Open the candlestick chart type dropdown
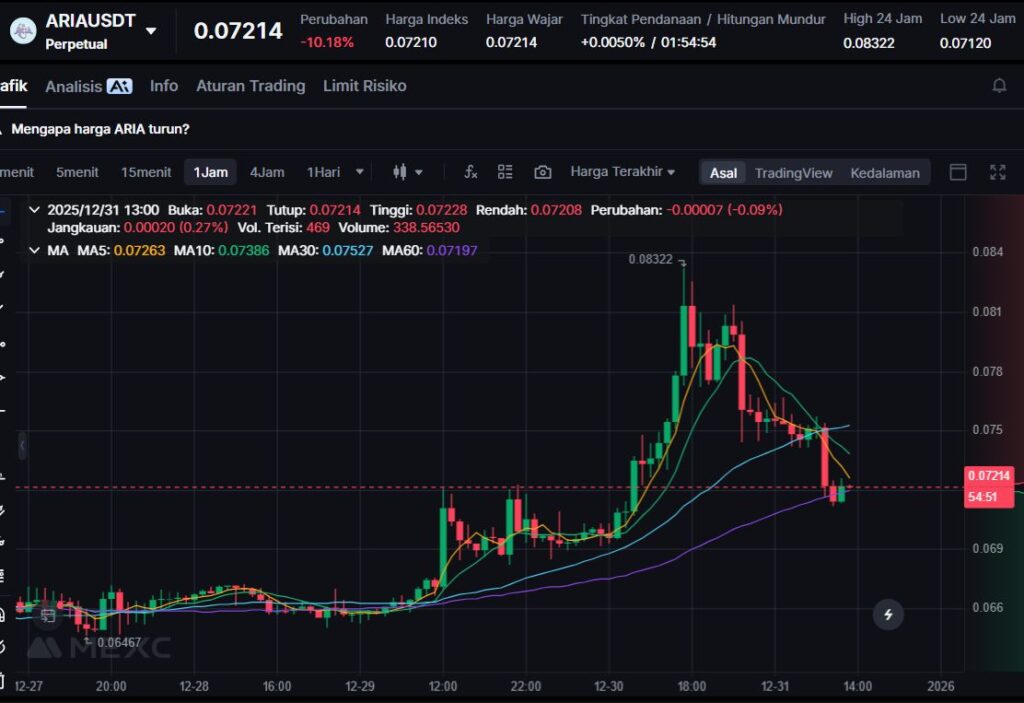The width and height of the screenshot is (1024, 703). 406,172
